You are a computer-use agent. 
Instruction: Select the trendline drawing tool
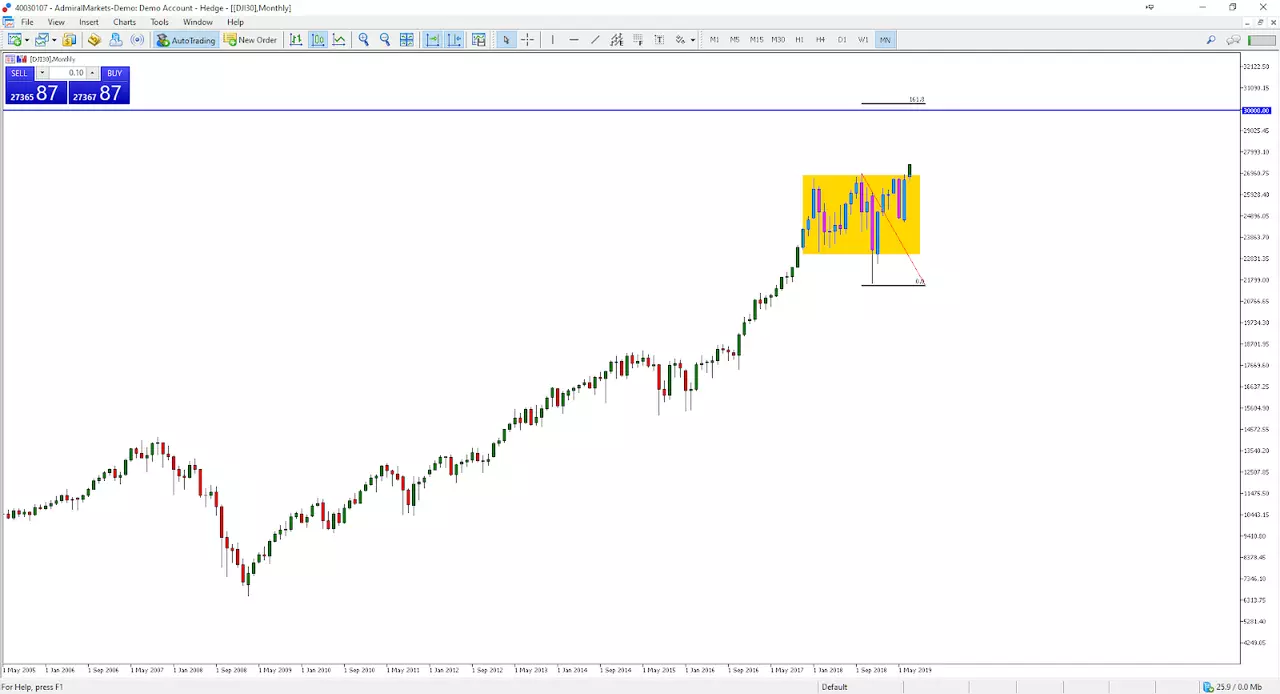point(595,40)
